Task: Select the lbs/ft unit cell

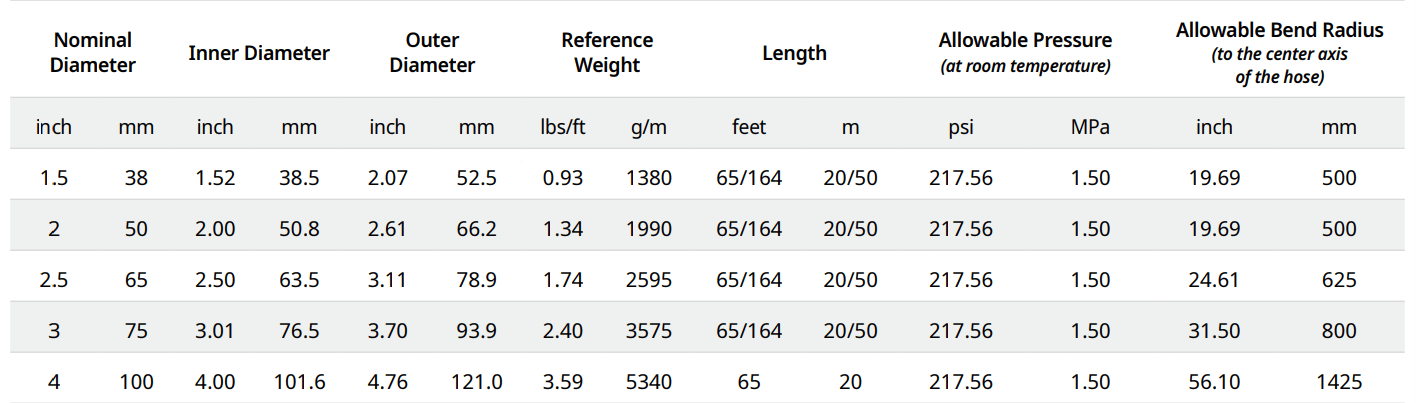Action: click(562, 127)
